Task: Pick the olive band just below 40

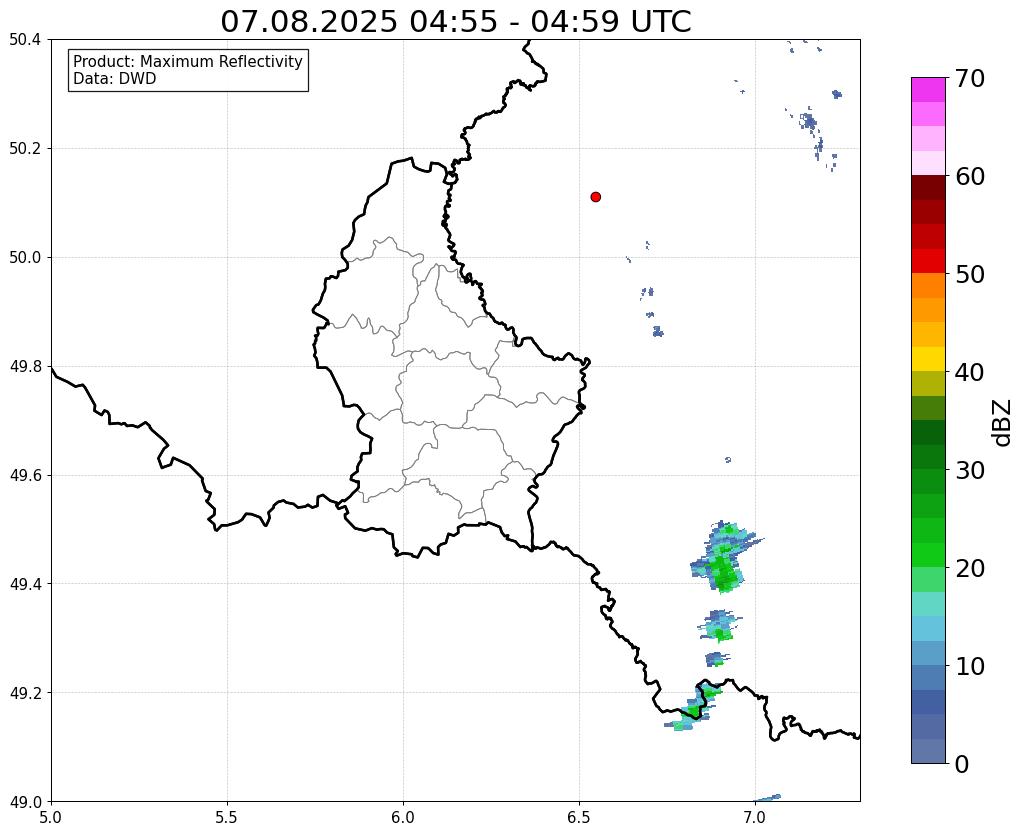Action: point(928,384)
